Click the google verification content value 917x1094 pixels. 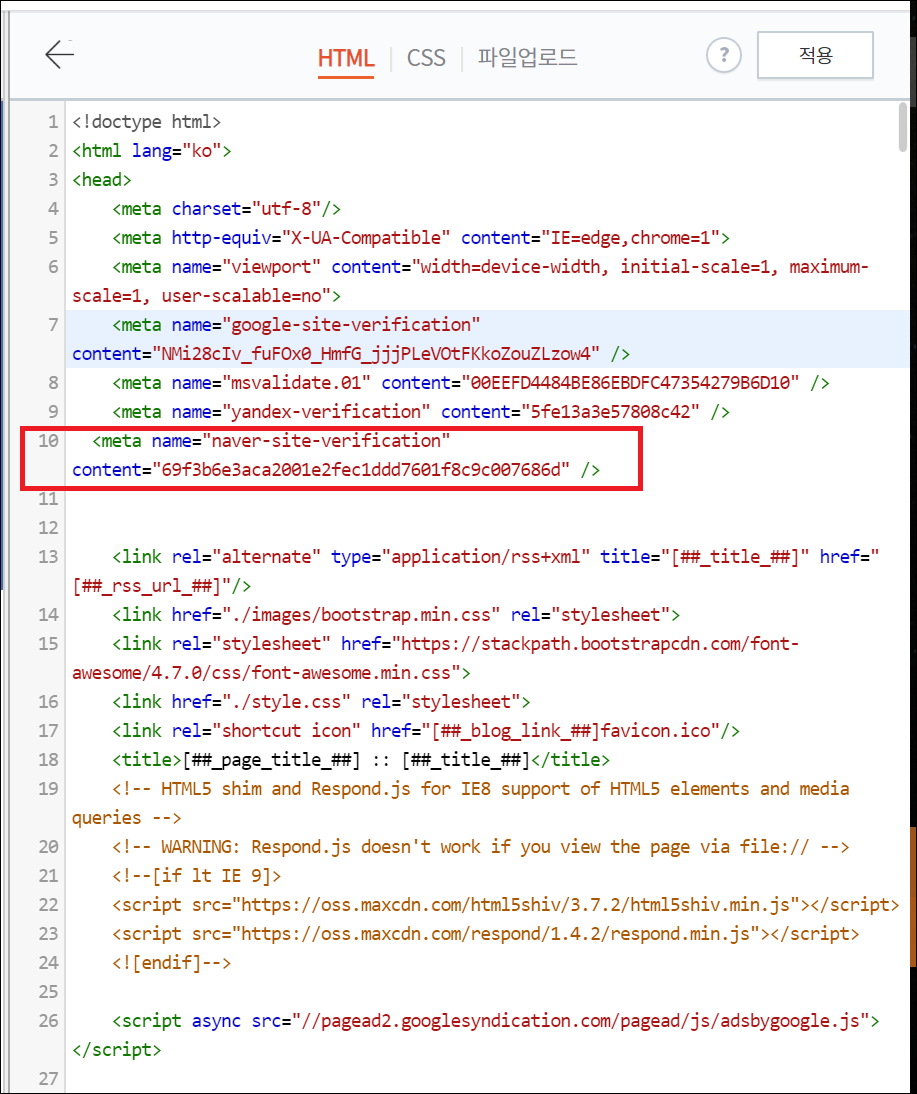375,354
